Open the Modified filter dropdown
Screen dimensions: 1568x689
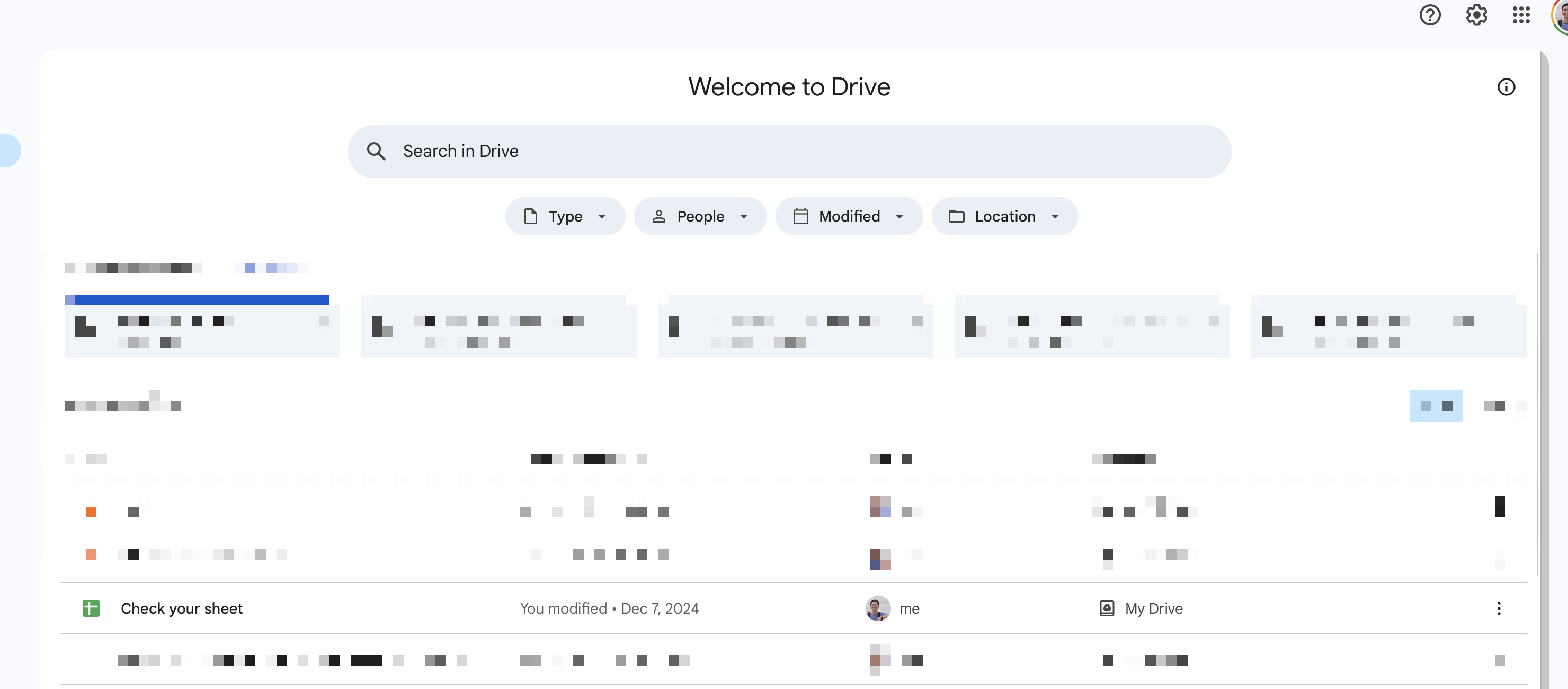[849, 216]
